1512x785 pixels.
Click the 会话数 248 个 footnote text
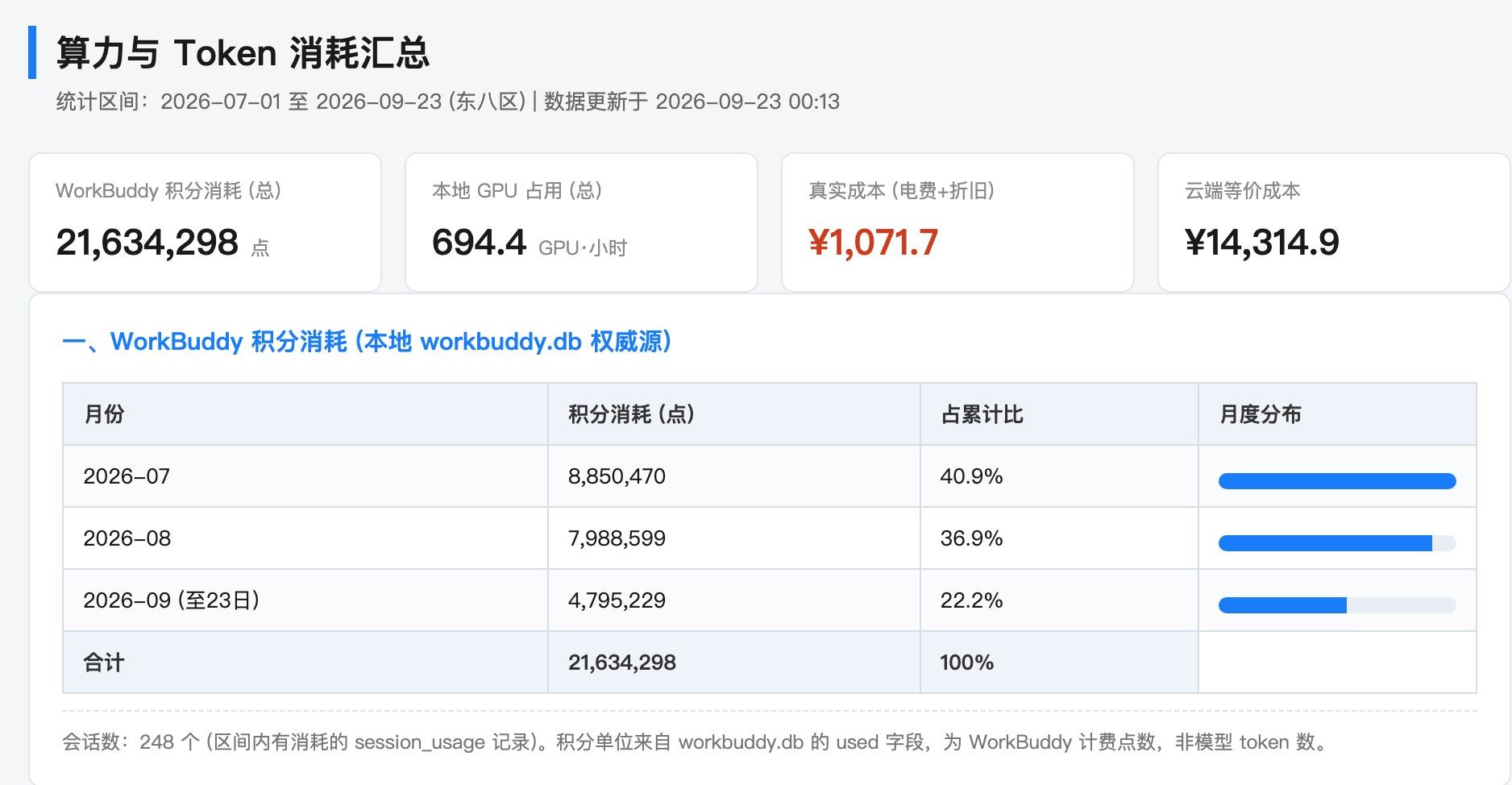point(695,742)
